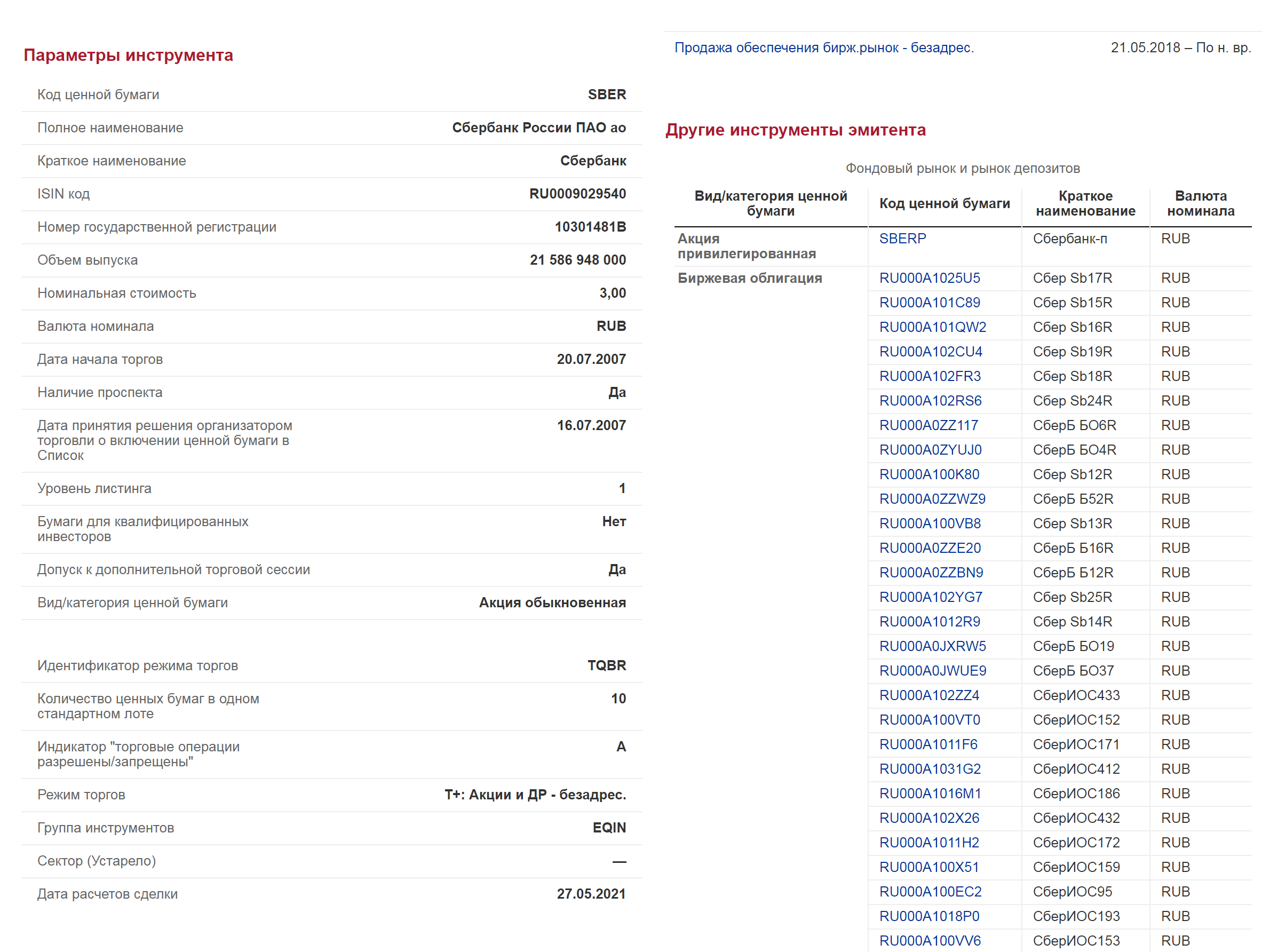Image resolution: width=1270 pixels, height=952 pixels.
Task: Open the RU000A102FR3 bond link
Action: click(x=930, y=376)
